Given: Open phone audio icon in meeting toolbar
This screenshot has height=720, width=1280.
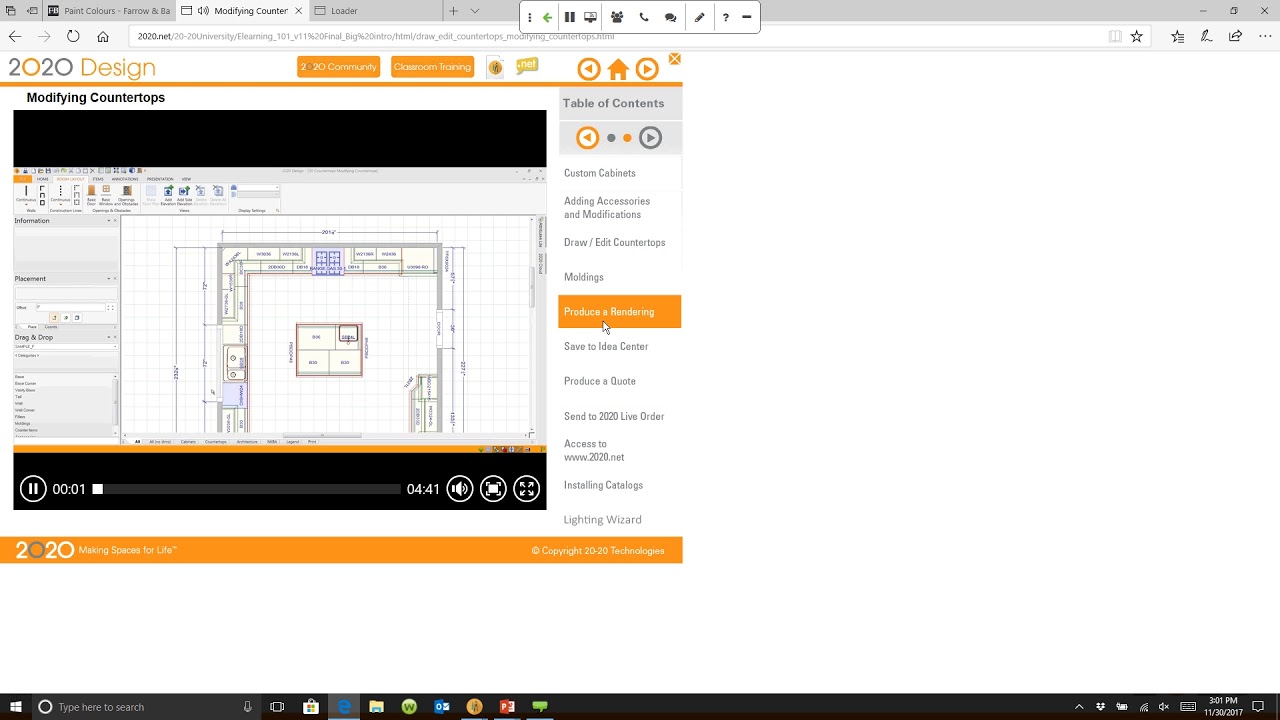Looking at the screenshot, I should tap(644, 17).
